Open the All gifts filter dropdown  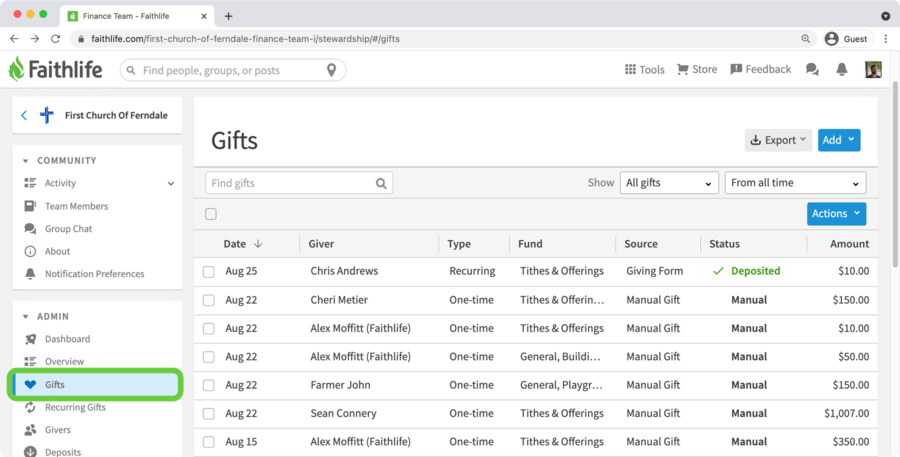[669, 183]
